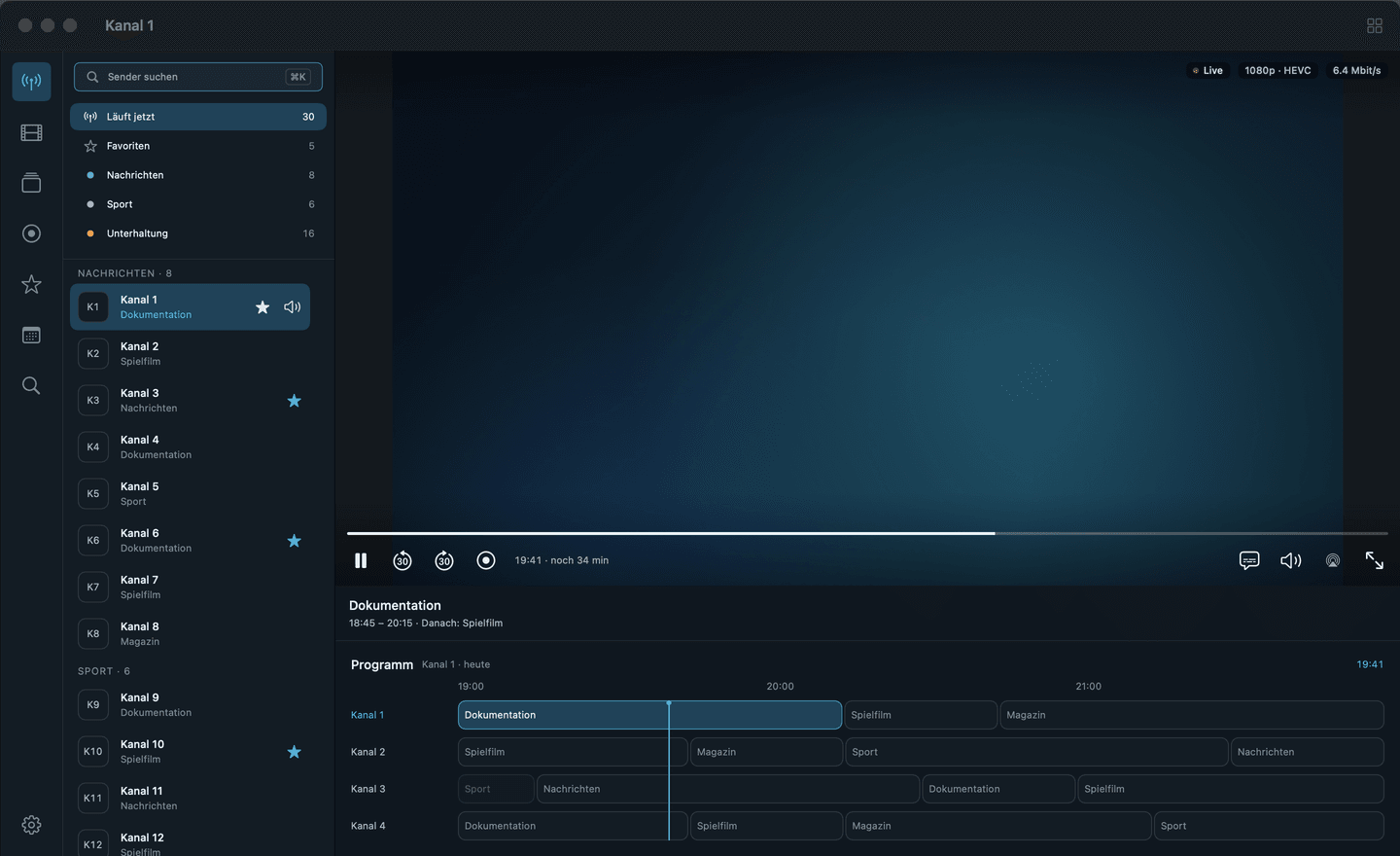
Task: Click Kanal 3 row label in guide
Action: (x=368, y=789)
